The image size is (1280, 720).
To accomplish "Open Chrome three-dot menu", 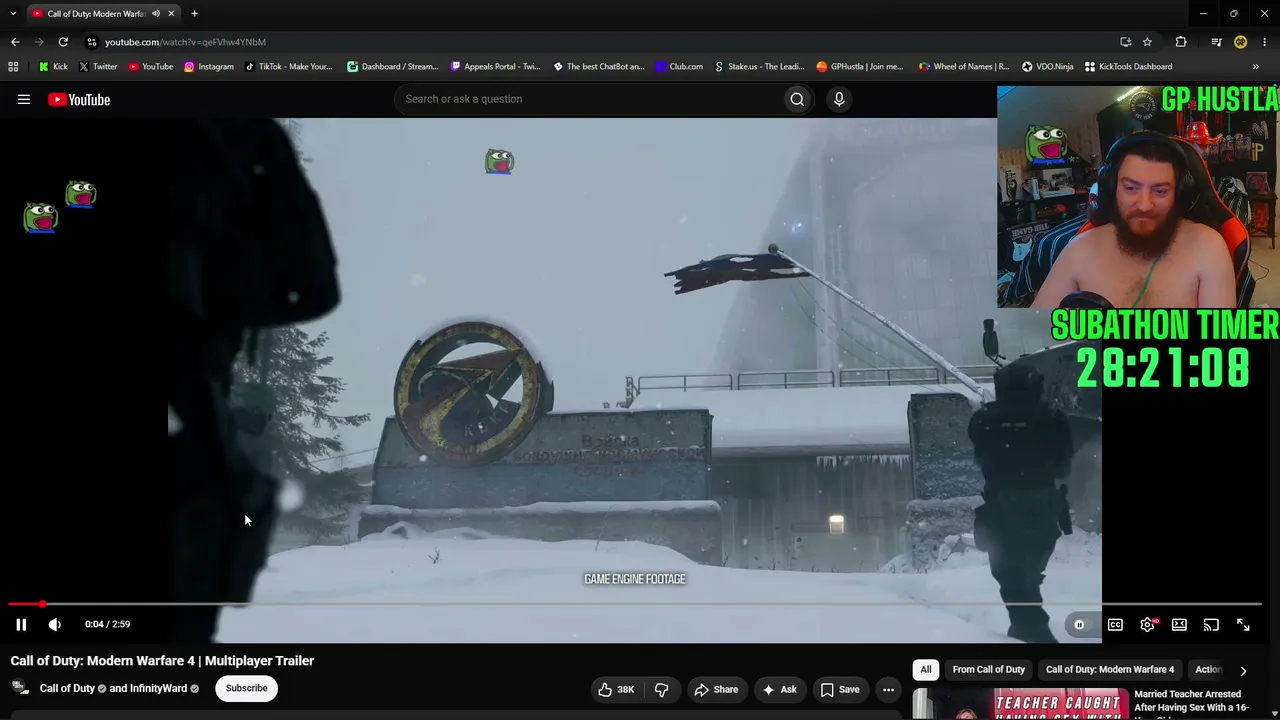I will pyautogui.click(x=1265, y=42).
